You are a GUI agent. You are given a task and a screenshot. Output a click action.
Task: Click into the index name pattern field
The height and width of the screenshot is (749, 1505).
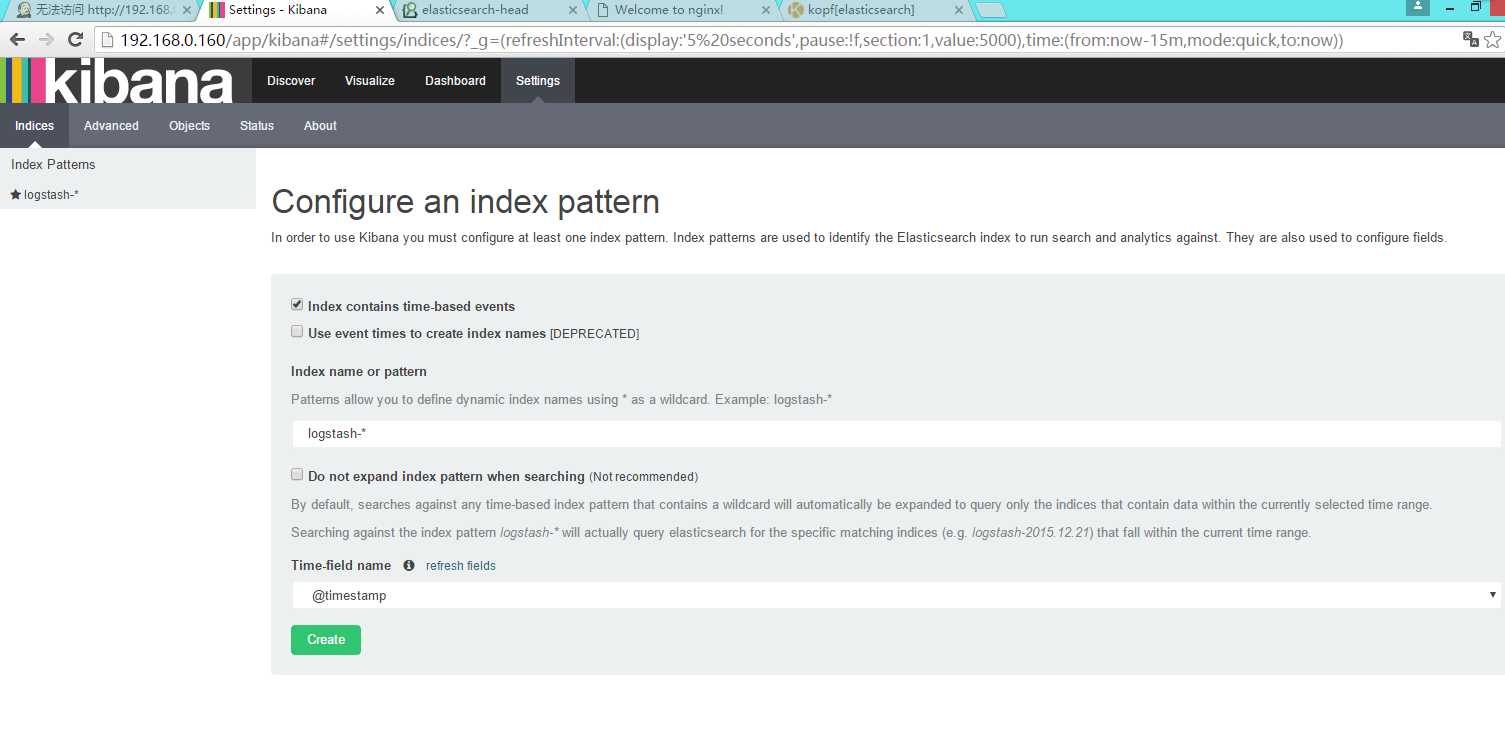point(896,434)
